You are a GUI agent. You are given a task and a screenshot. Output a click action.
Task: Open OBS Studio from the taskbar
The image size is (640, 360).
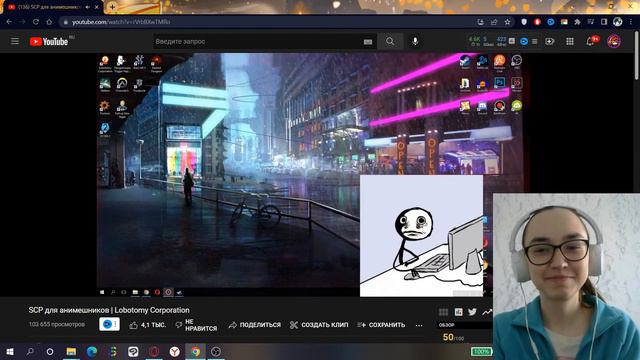coord(216,351)
